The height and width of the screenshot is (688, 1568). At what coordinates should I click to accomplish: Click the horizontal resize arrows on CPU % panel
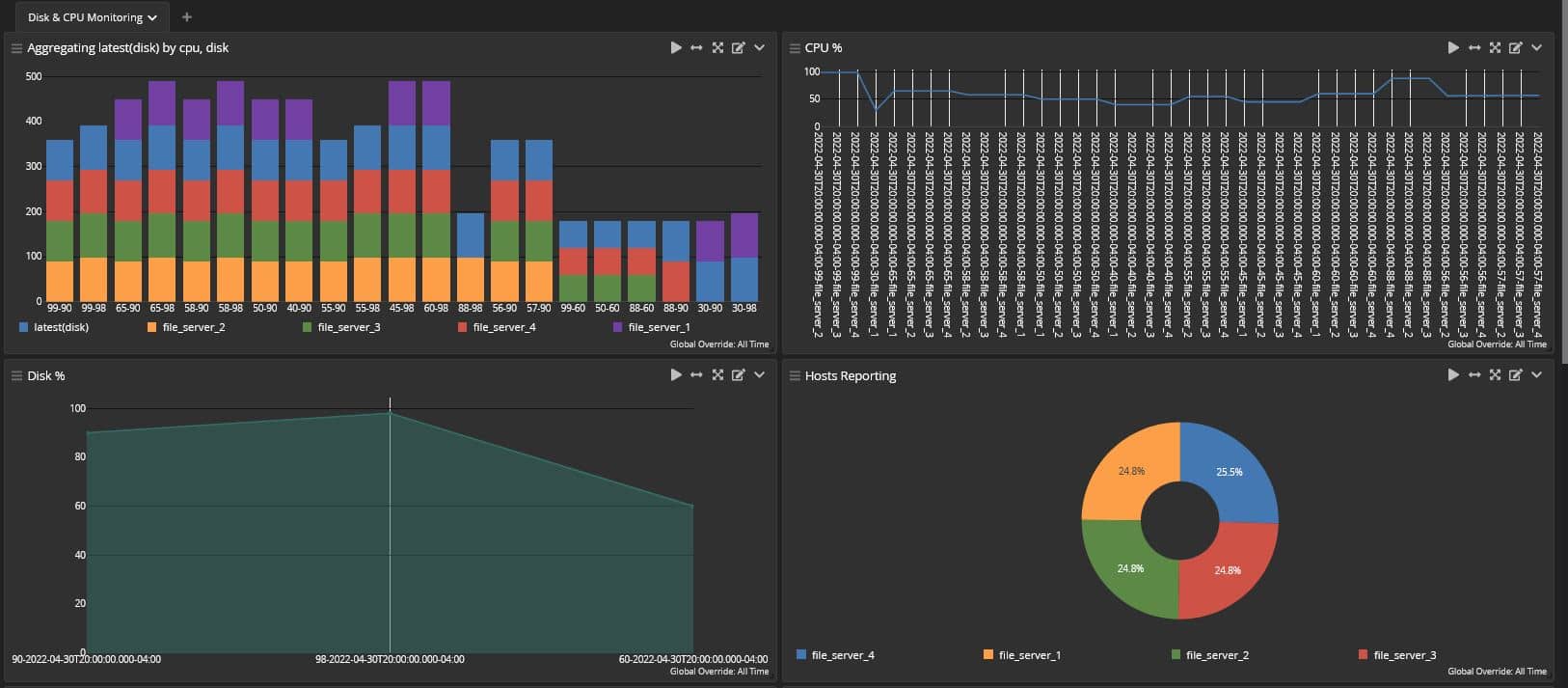click(x=1473, y=47)
